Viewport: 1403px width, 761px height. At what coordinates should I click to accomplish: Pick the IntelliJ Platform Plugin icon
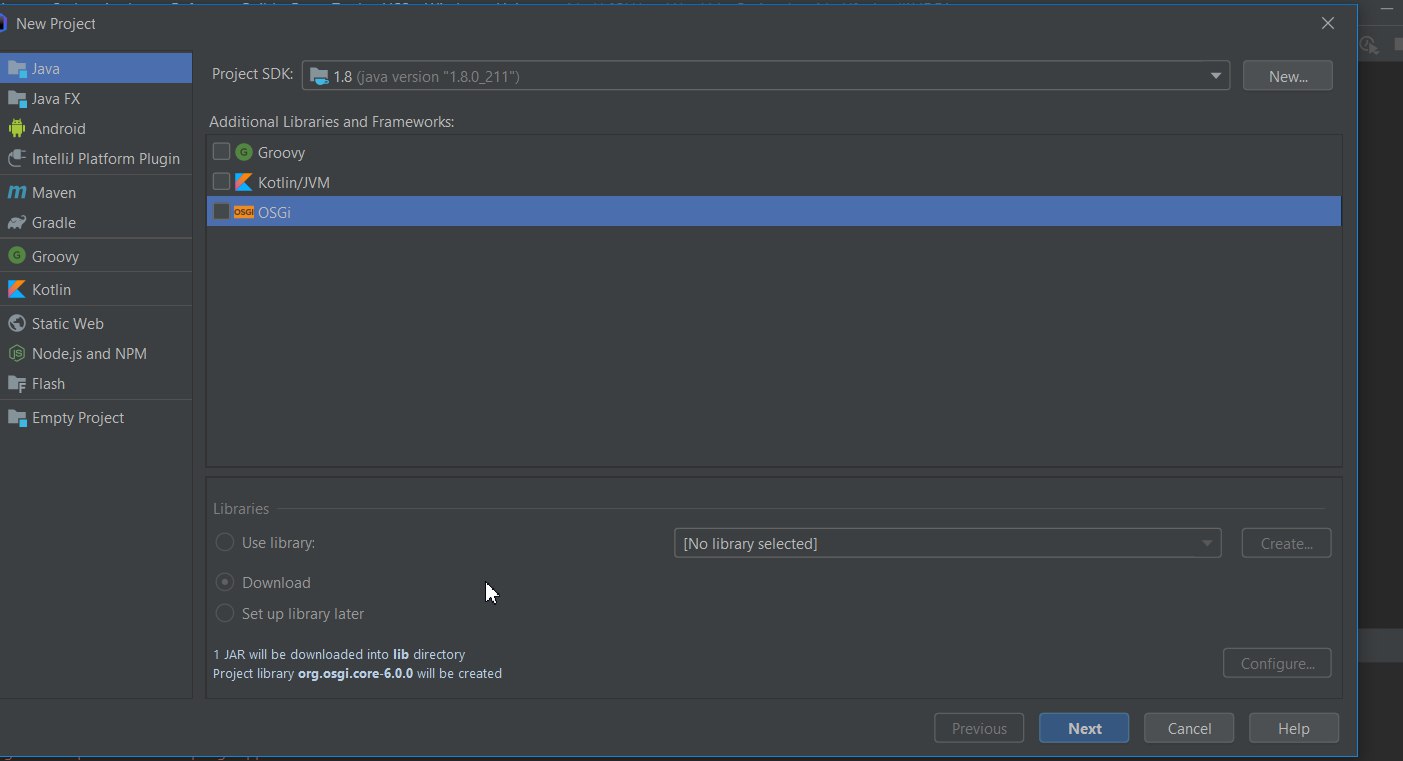coord(16,158)
